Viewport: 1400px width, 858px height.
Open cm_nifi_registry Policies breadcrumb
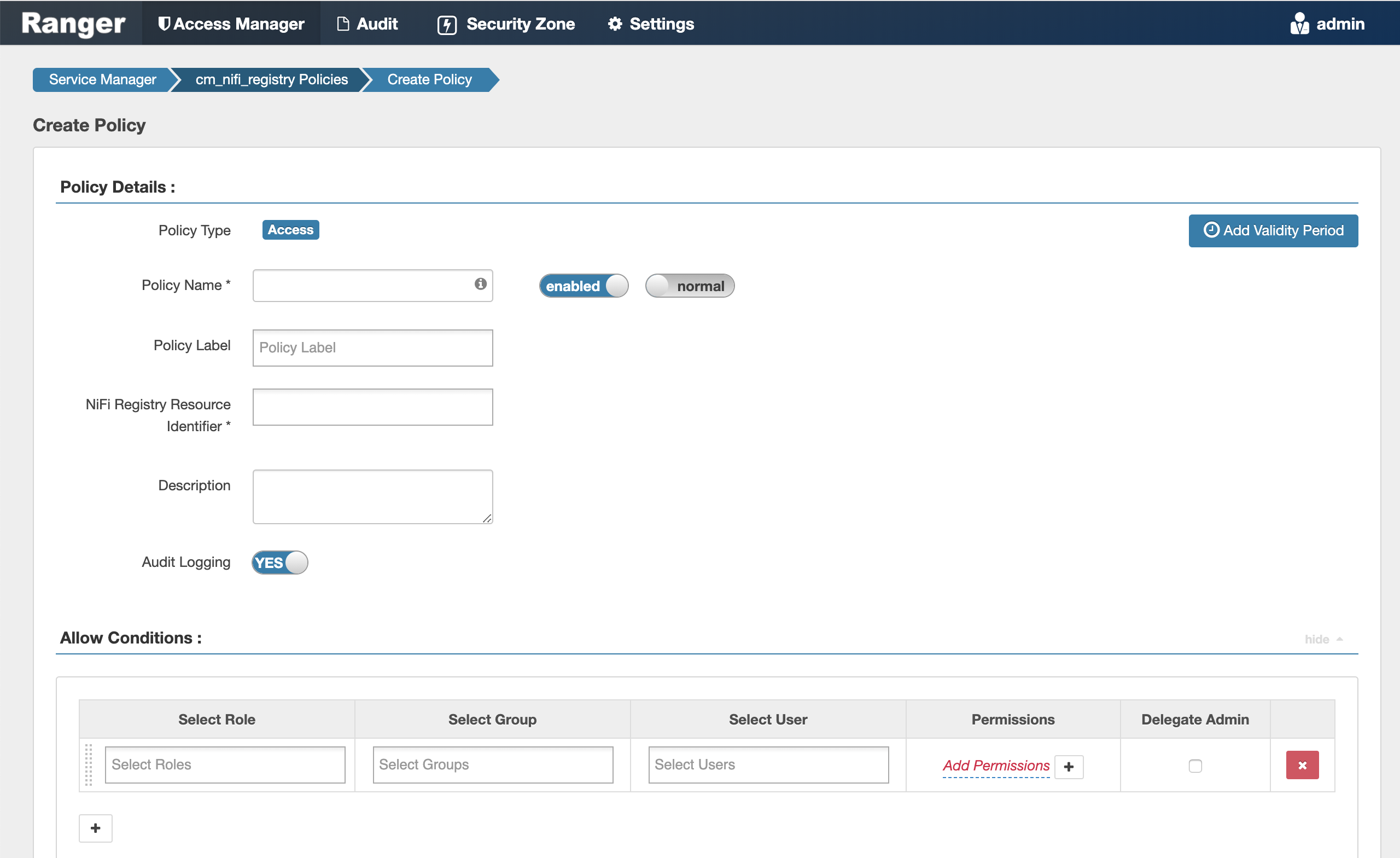(x=270, y=79)
